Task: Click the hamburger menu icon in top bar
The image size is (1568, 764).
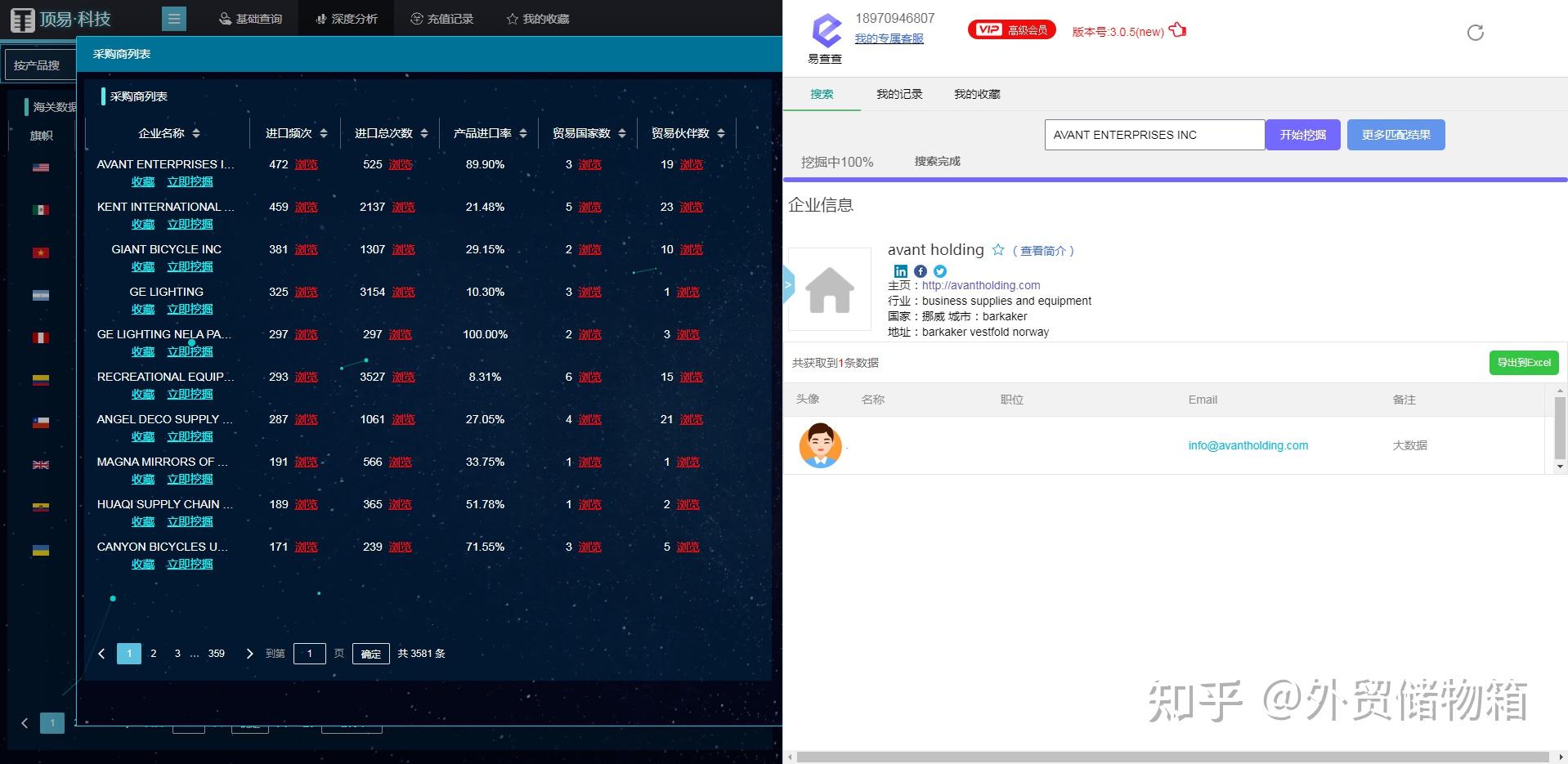Action: click(173, 18)
